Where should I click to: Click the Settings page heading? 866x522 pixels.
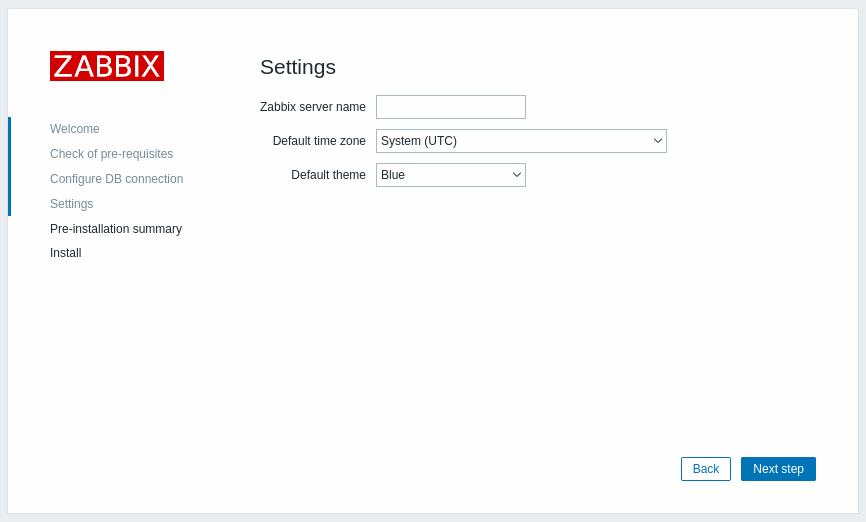pos(298,67)
